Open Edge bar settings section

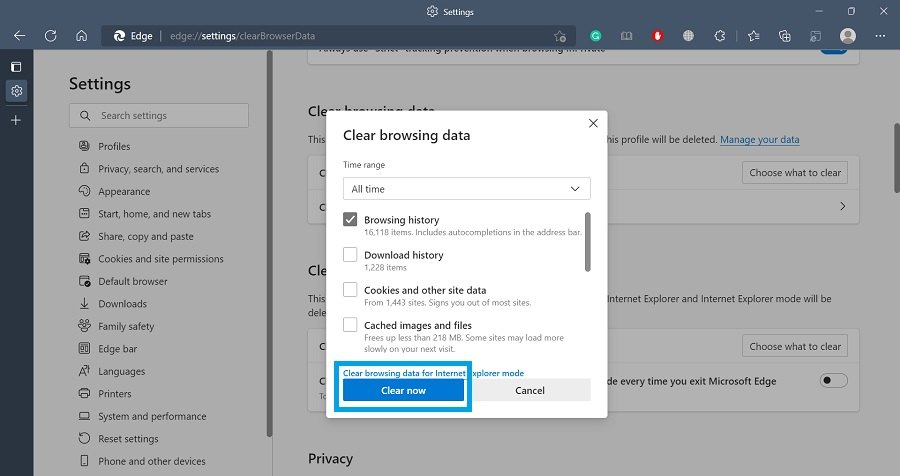[x=118, y=349]
